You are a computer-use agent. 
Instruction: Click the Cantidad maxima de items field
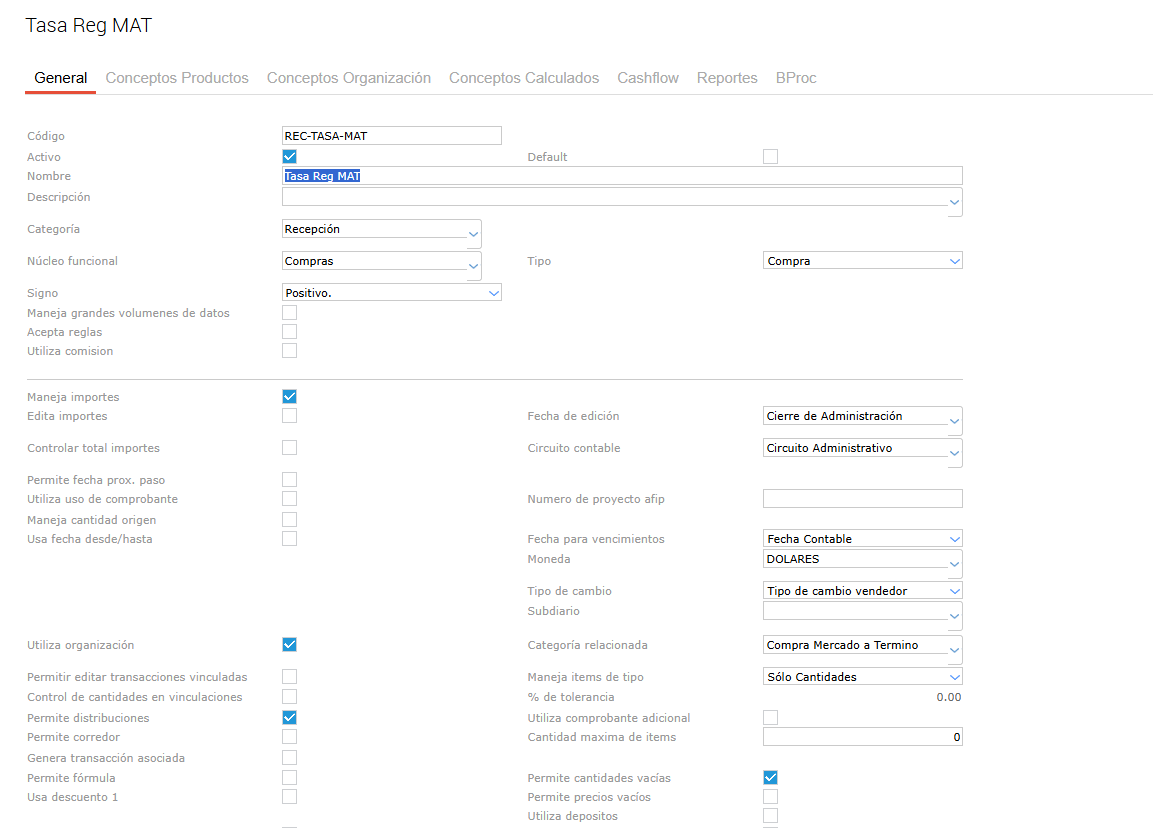click(x=862, y=737)
